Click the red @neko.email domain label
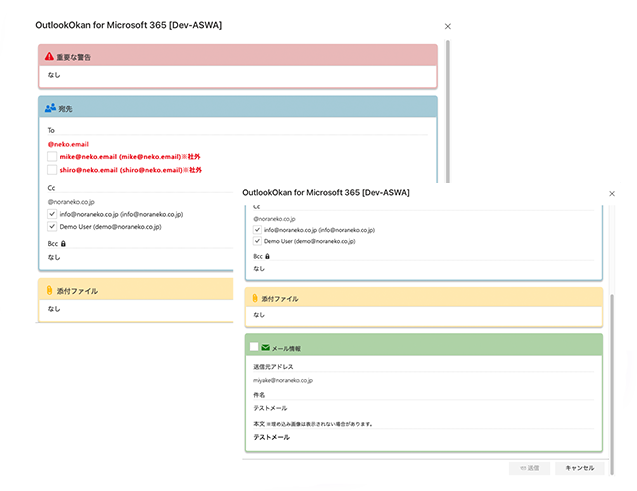 (68, 144)
